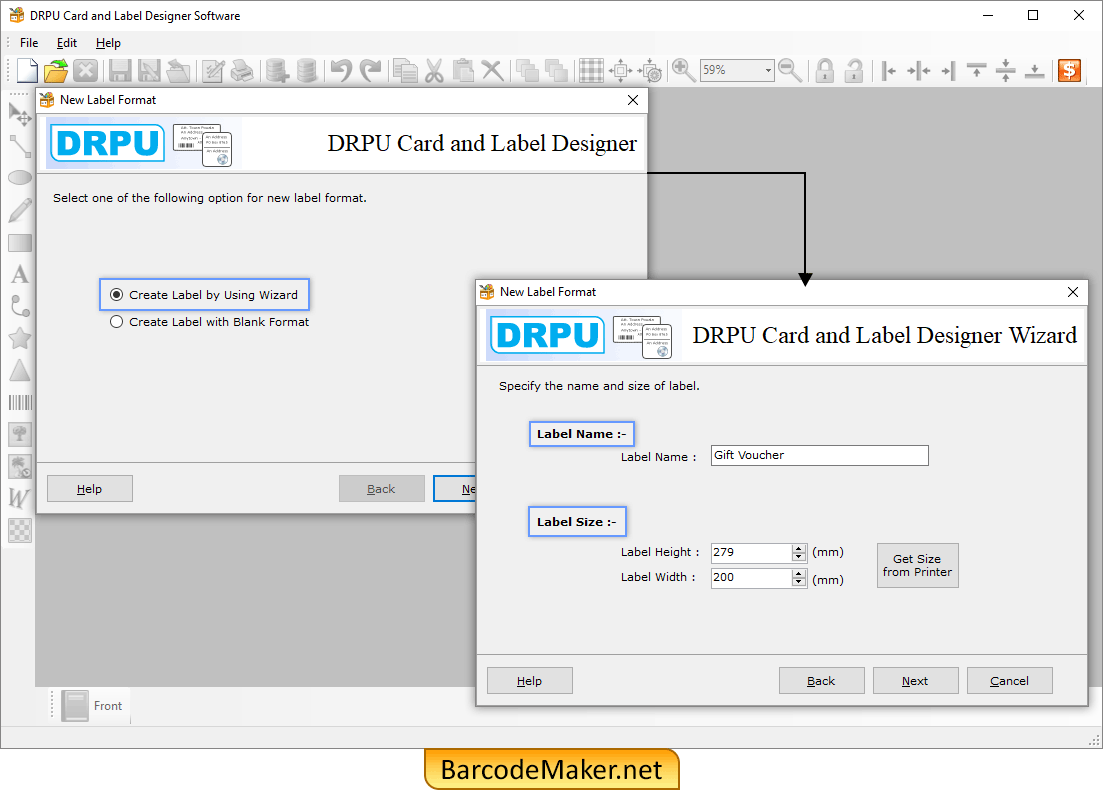
Task: Click the closed padlock Lock icon
Action: point(824,70)
